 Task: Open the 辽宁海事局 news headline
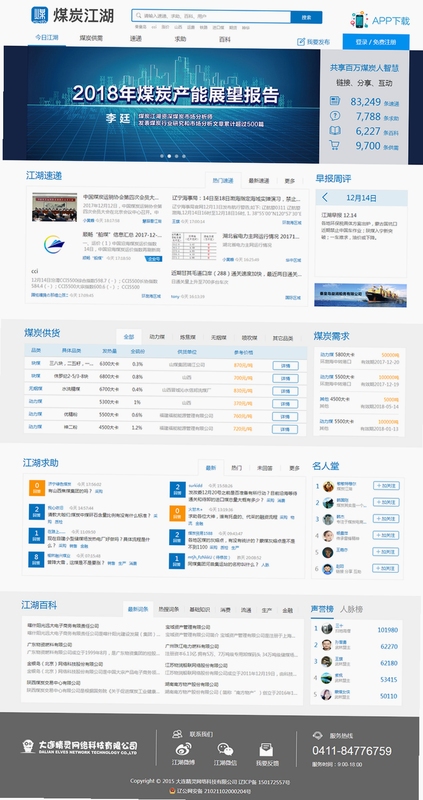coord(236,197)
